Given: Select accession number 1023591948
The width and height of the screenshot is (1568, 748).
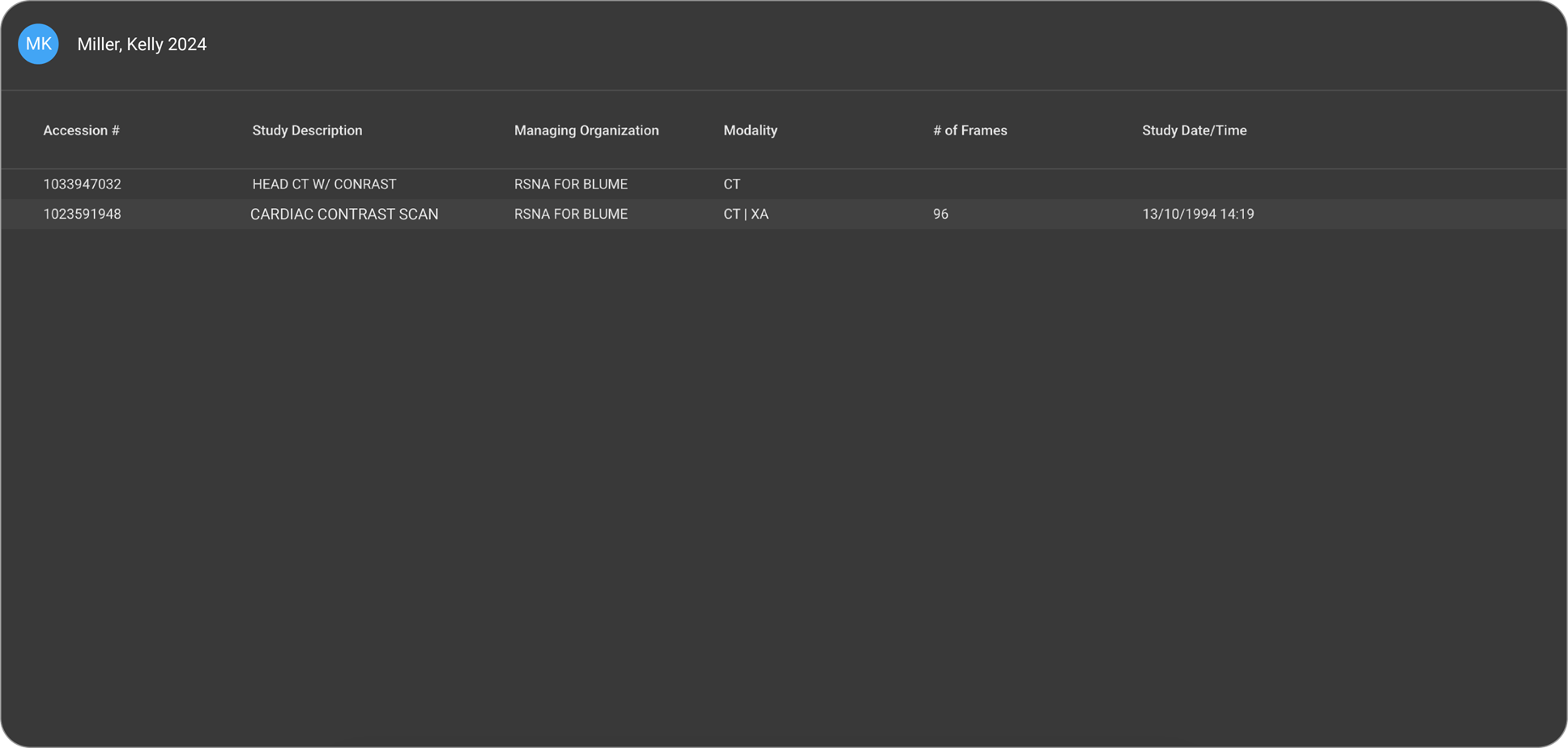Looking at the screenshot, I should tap(82, 215).
